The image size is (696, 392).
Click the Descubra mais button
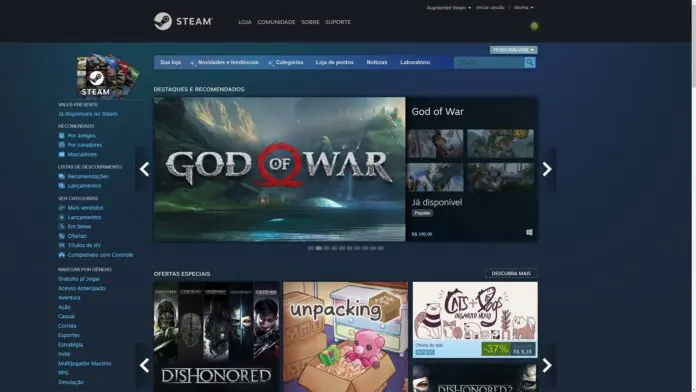tap(511, 273)
